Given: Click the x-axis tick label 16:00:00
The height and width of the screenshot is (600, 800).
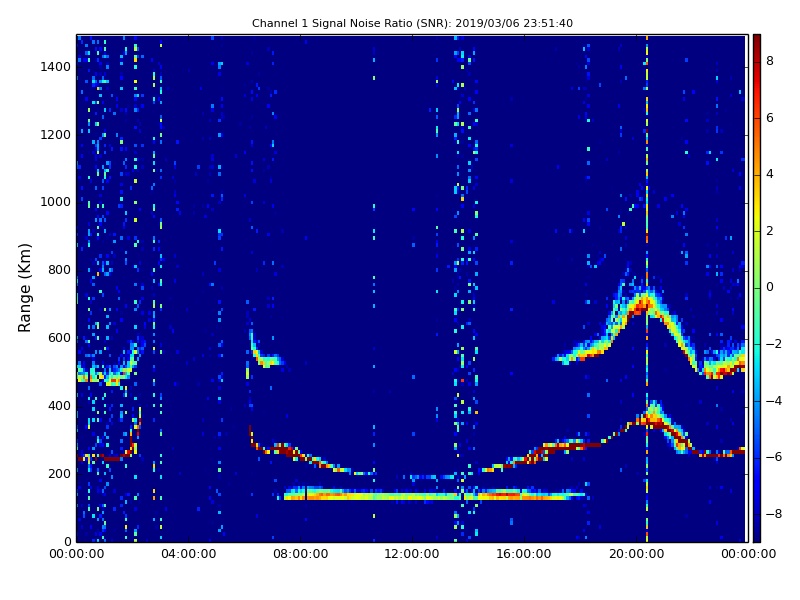Looking at the screenshot, I should (x=524, y=554).
